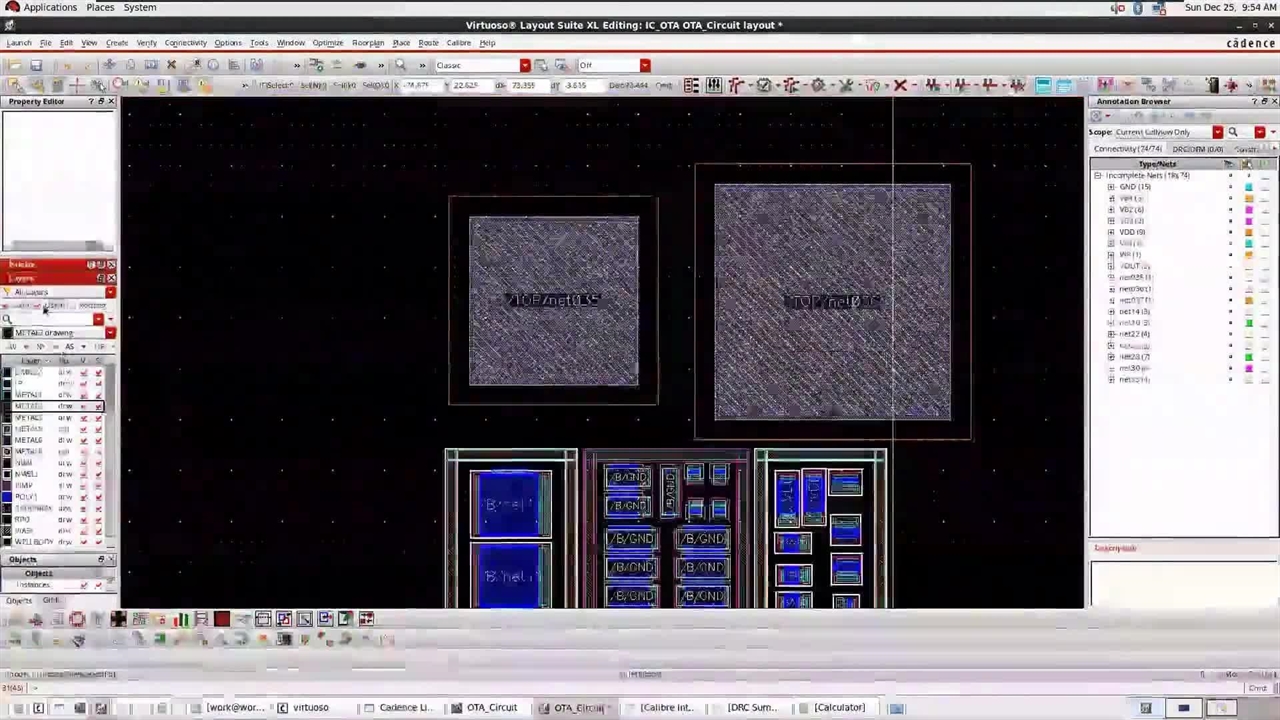Open the Calibre menu
1280x720 pixels.
point(458,43)
